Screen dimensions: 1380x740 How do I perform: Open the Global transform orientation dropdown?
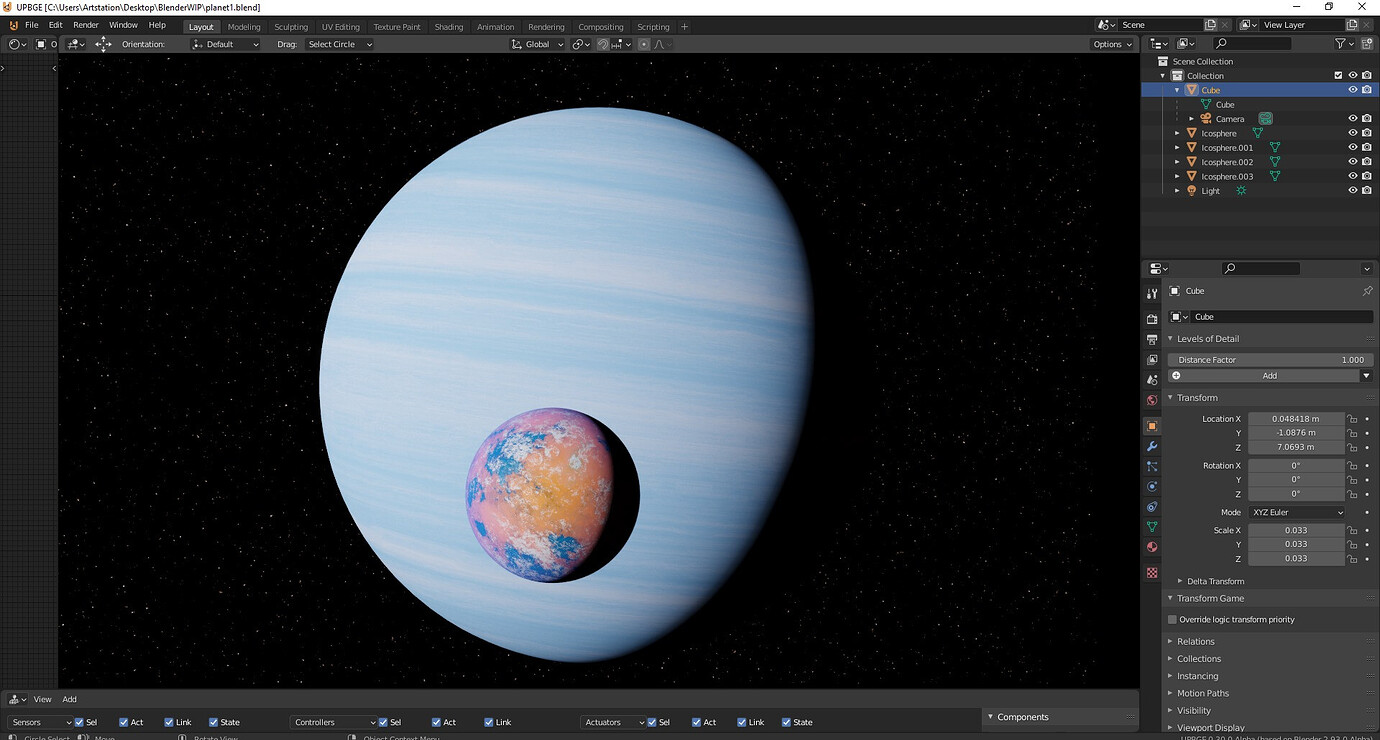point(537,44)
